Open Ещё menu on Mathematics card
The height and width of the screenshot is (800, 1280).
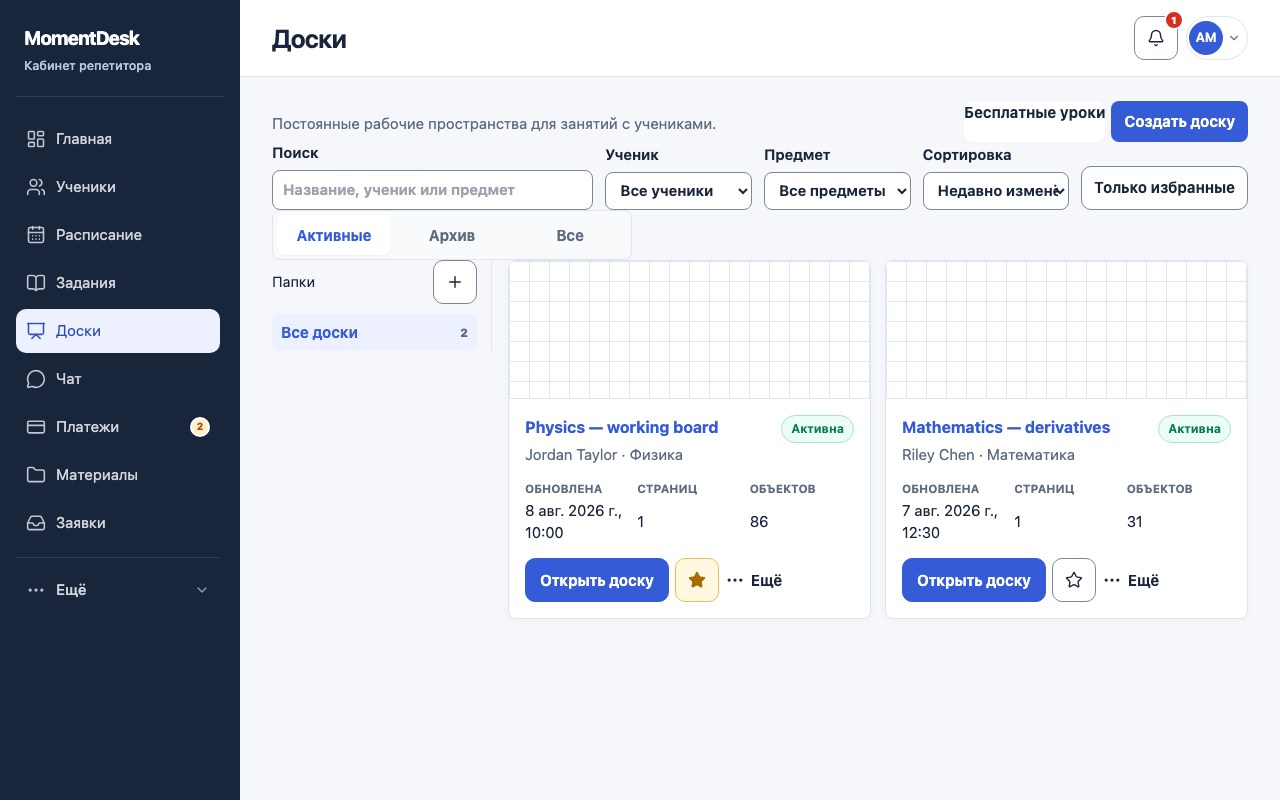(x=1132, y=580)
